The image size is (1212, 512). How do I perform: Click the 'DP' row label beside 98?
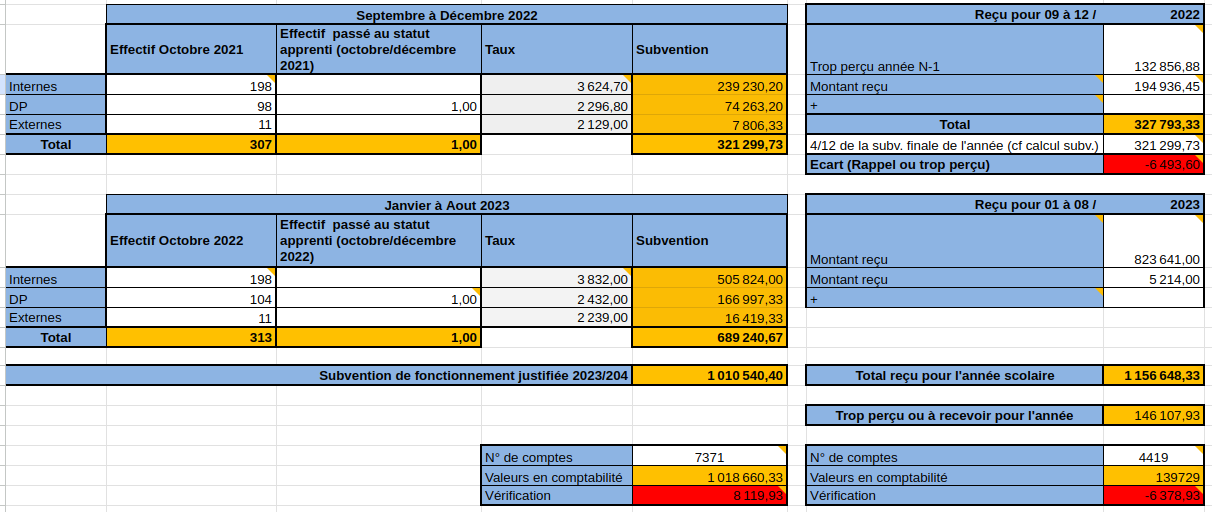tap(56, 105)
